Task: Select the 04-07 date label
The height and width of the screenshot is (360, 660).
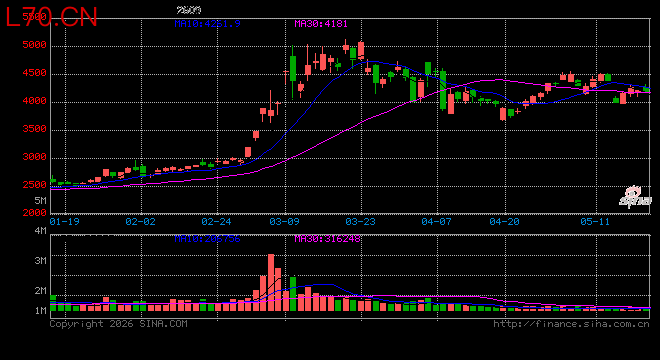Action: click(436, 221)
